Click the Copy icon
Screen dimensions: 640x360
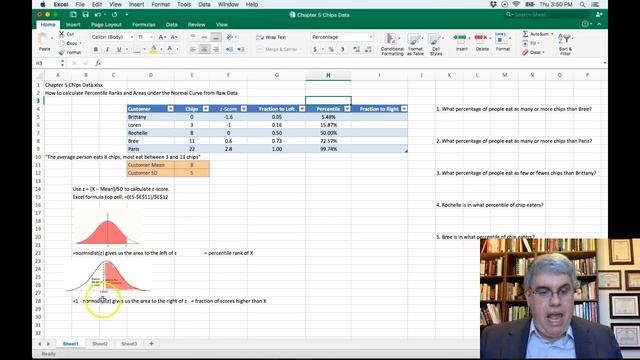pyautogui.click(x=62, y=43)
